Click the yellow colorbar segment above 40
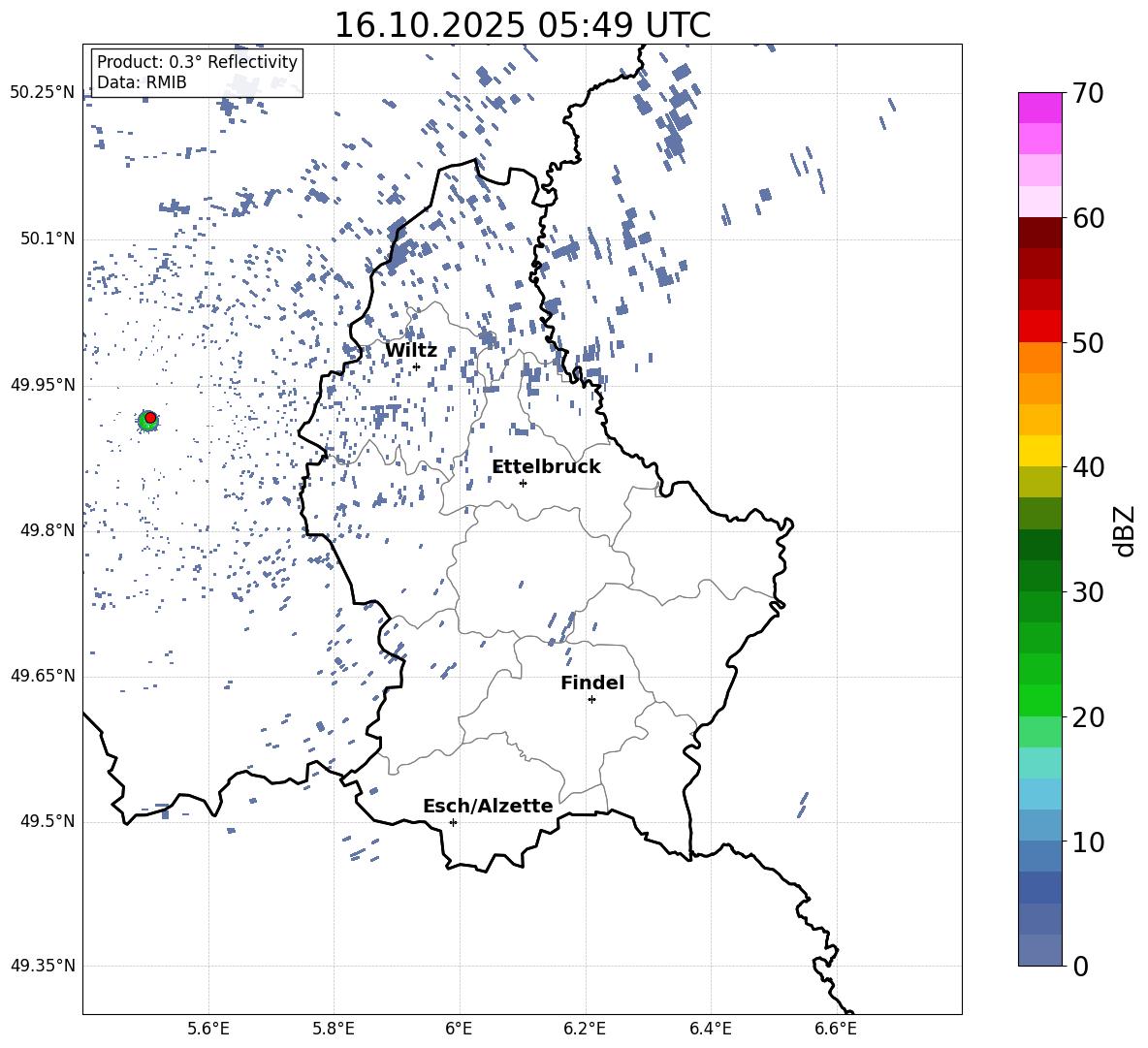The height and width of the screenshot is (1048, 1148). click(1040, 452)
